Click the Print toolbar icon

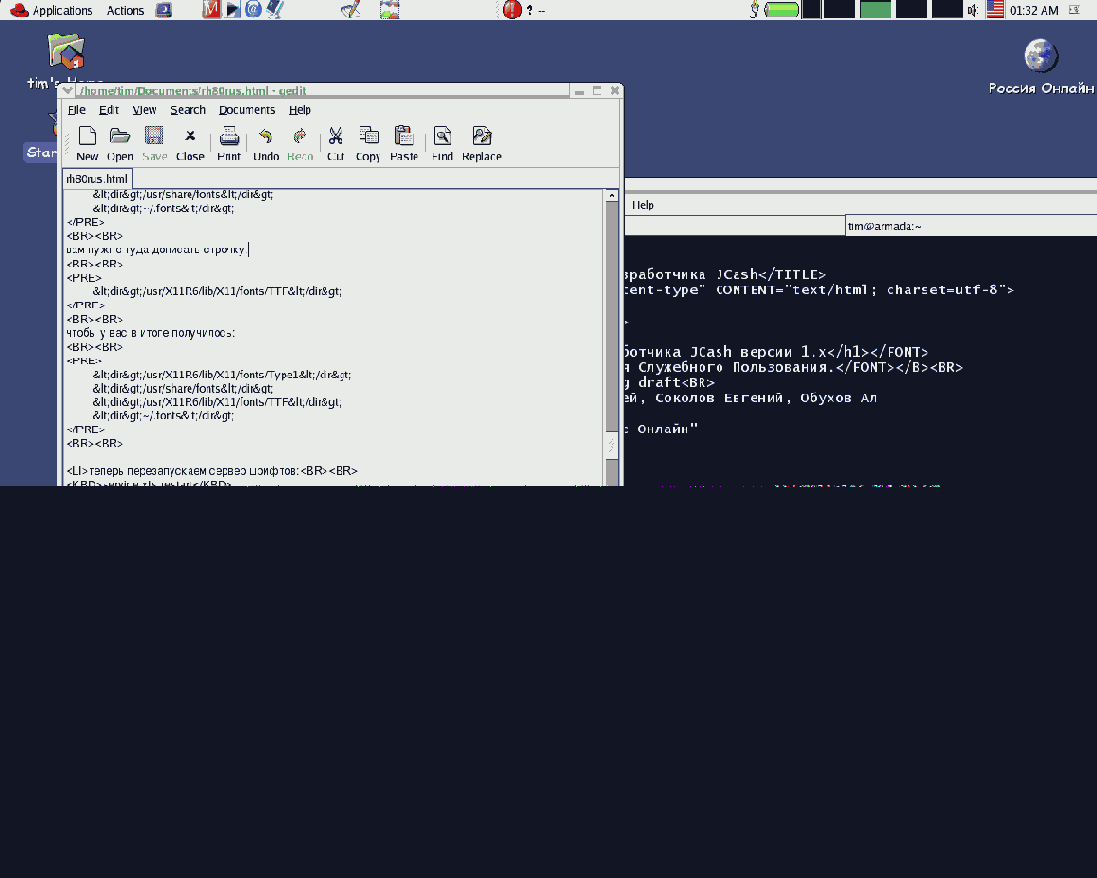(x=229, y=142)
